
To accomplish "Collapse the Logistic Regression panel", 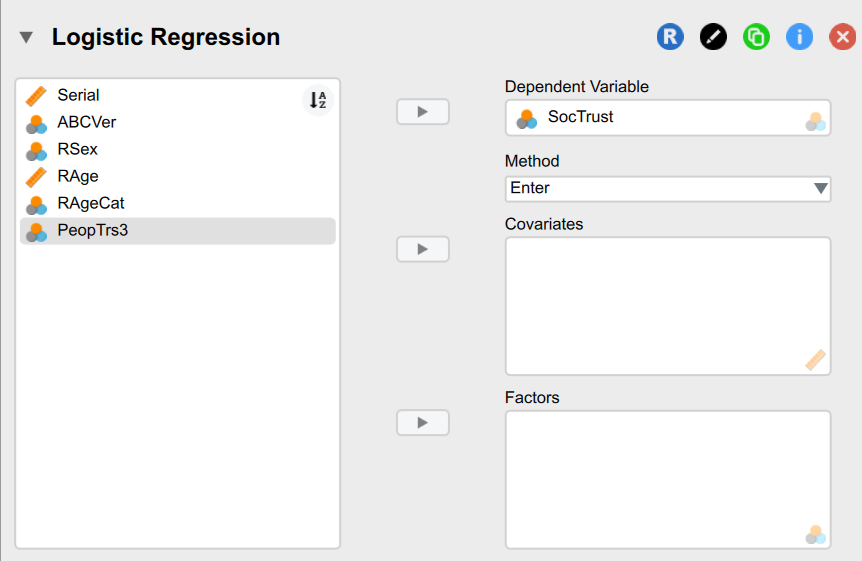I will pyautogui.click(x=27, y=38).
